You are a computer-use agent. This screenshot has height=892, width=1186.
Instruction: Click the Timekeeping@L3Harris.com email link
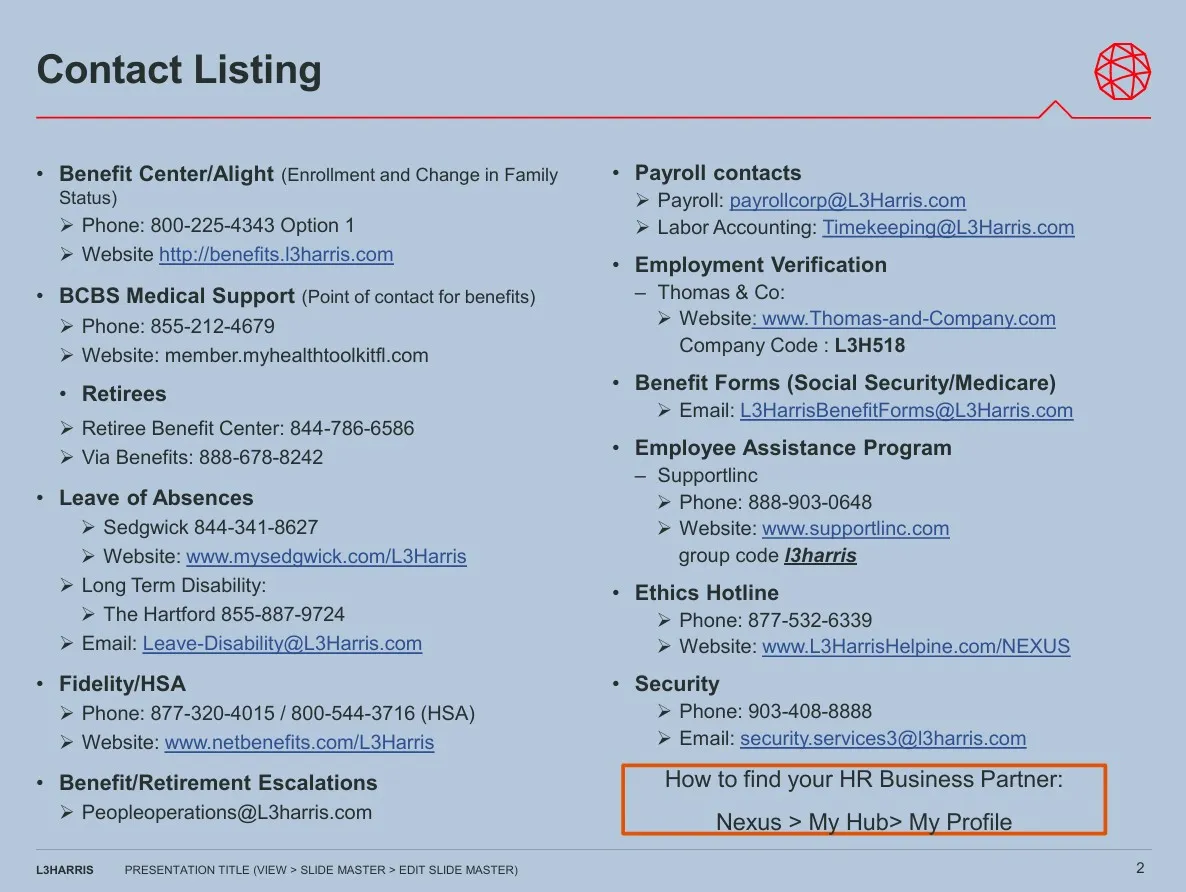[948, 227]
